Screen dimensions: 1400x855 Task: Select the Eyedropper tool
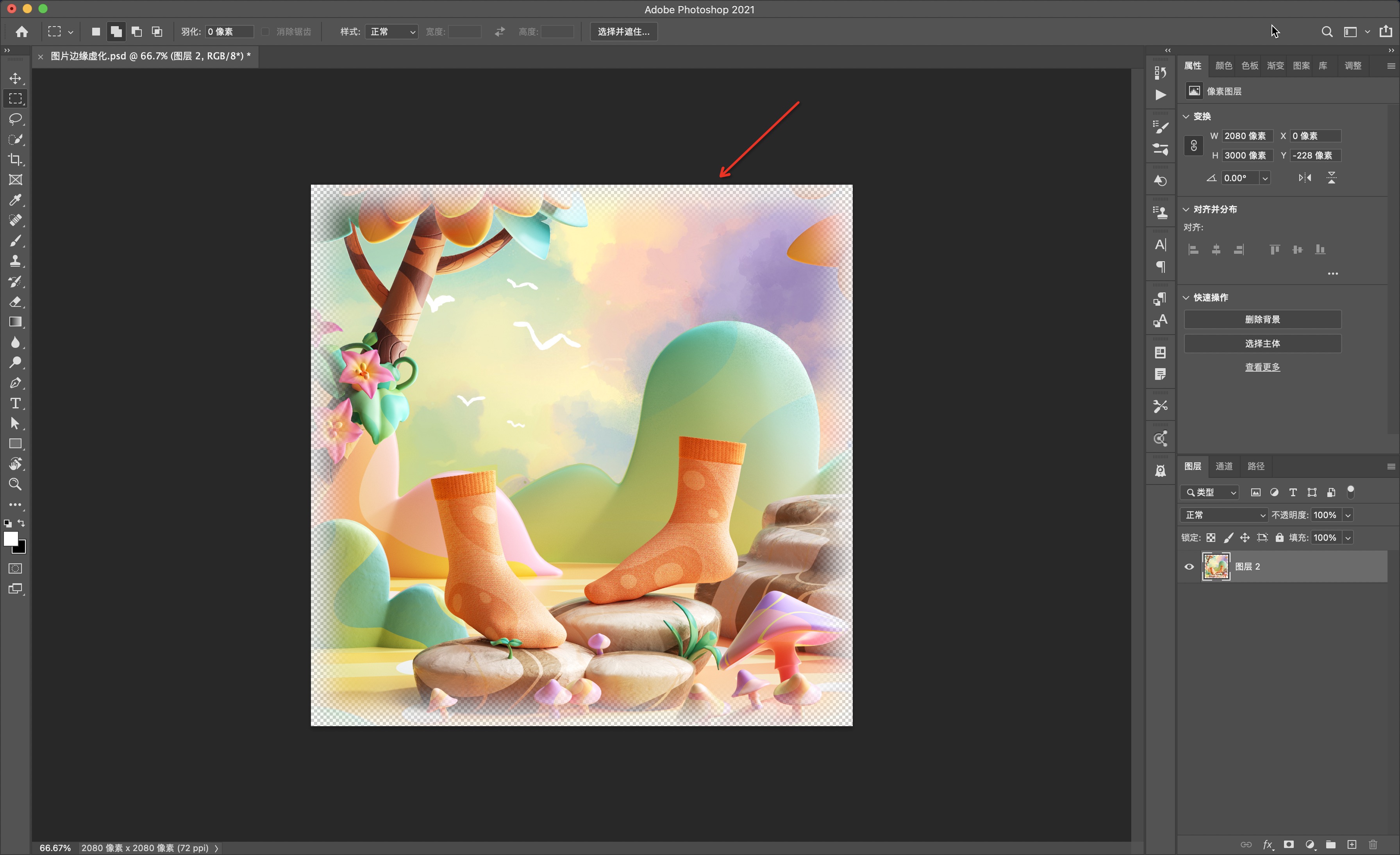click(15, 200)
